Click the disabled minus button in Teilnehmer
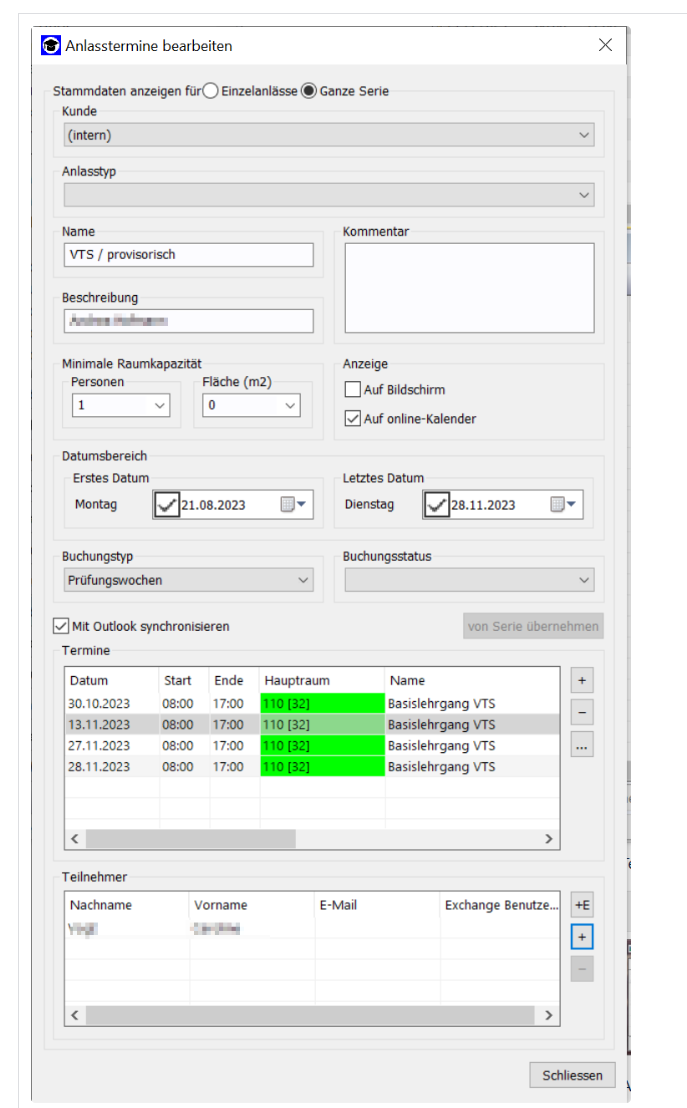This screenshot has height=1108, width=687. point(582,969)
